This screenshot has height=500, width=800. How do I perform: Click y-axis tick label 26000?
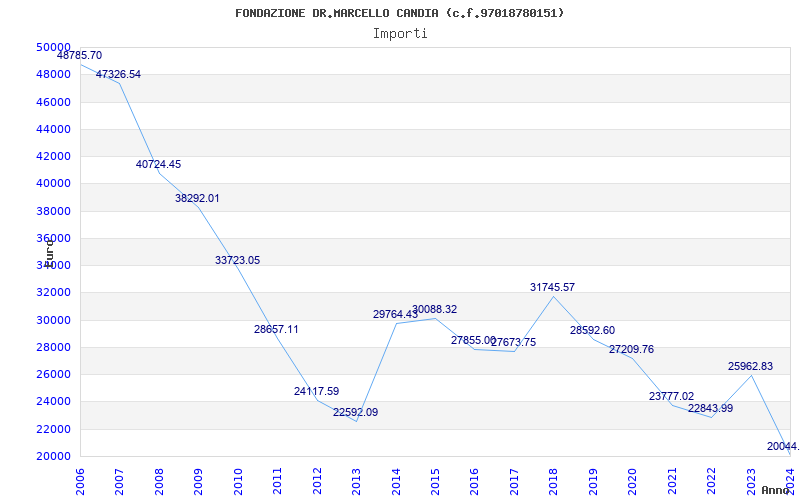point(53,374)
